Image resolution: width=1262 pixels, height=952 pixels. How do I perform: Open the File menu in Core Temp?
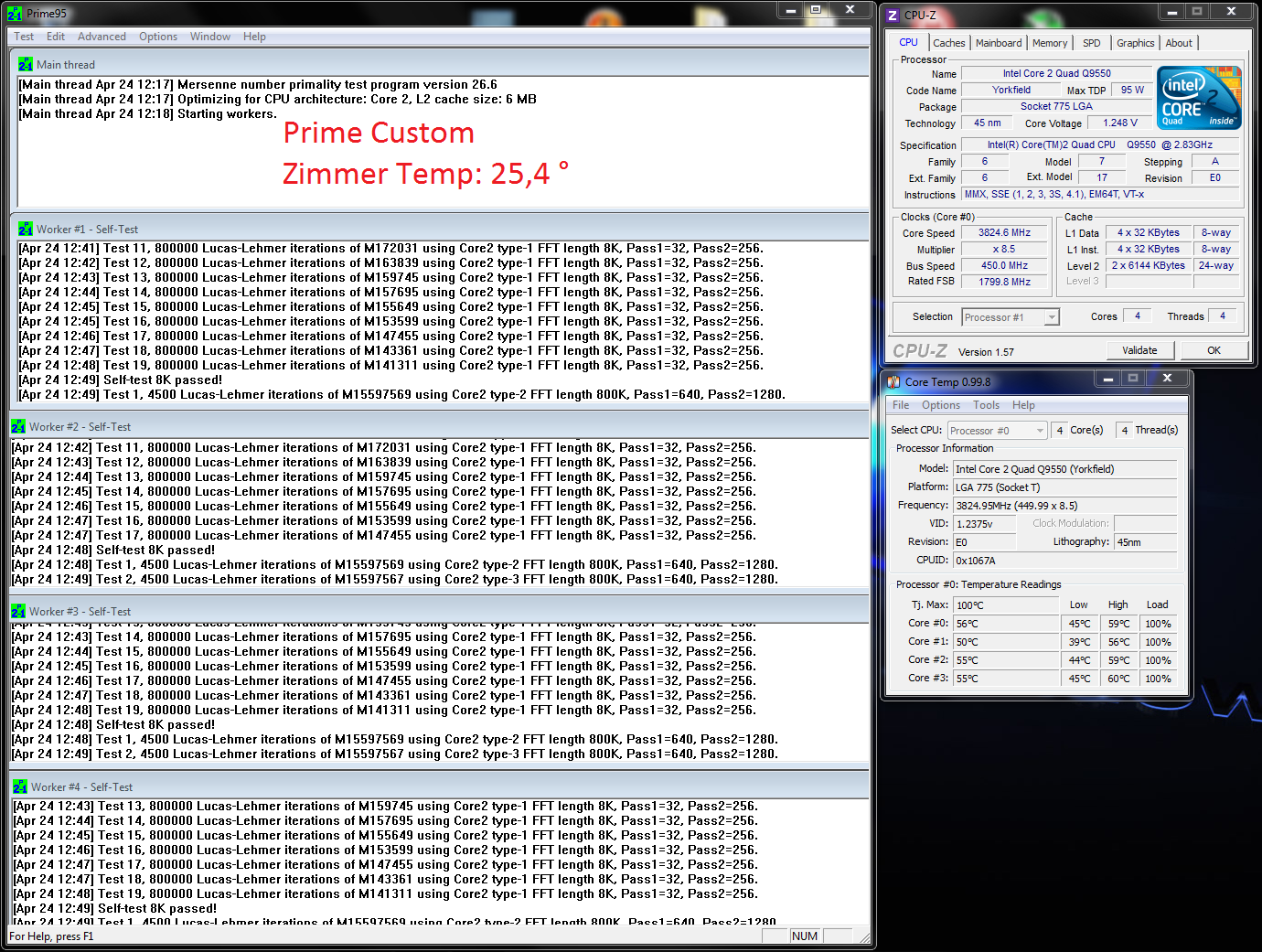[901, 405]
